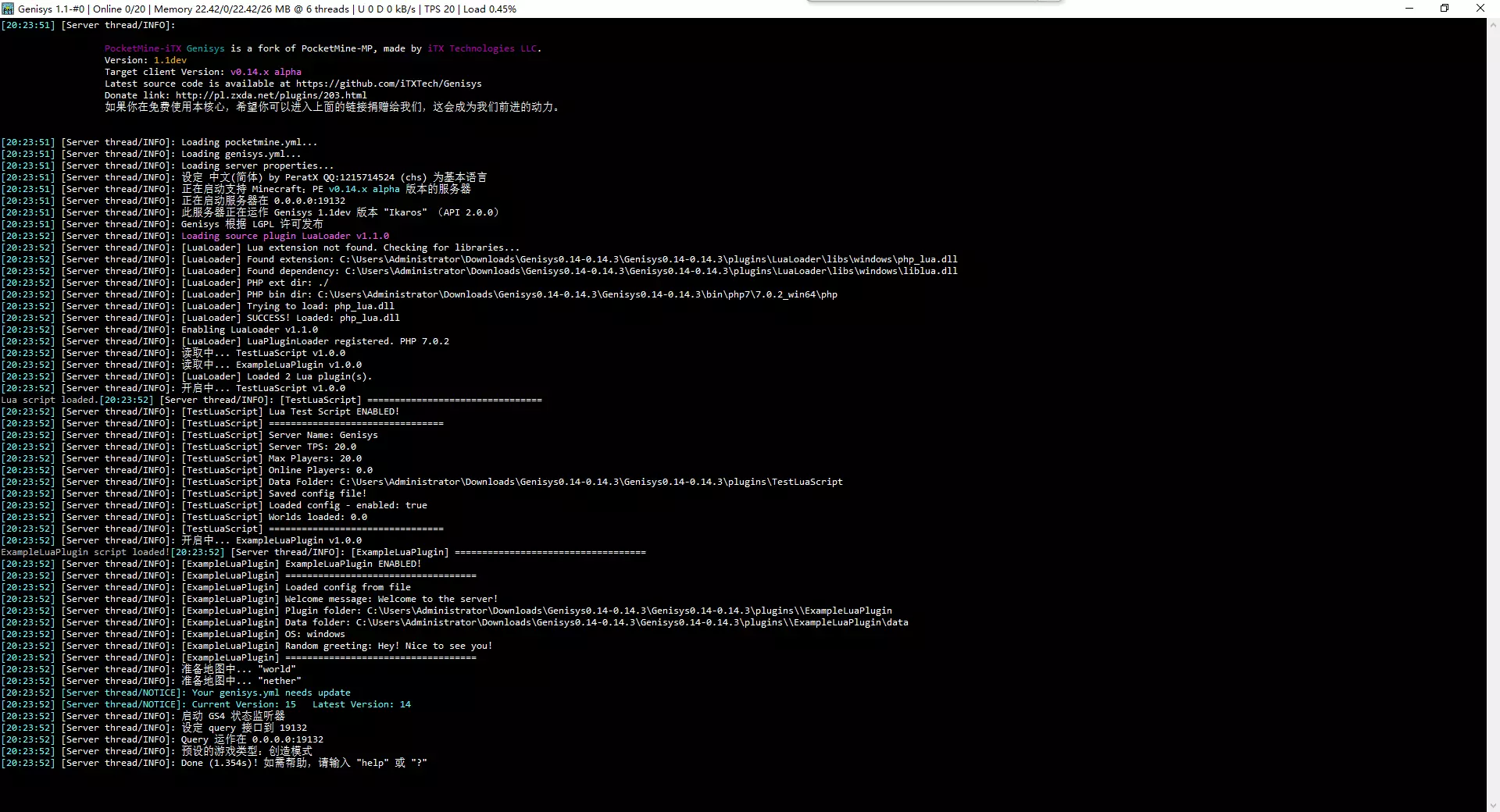Click the scrollbar down arrow
The width and height of the screenshot is (1500, 812).
click(1493, 805)
